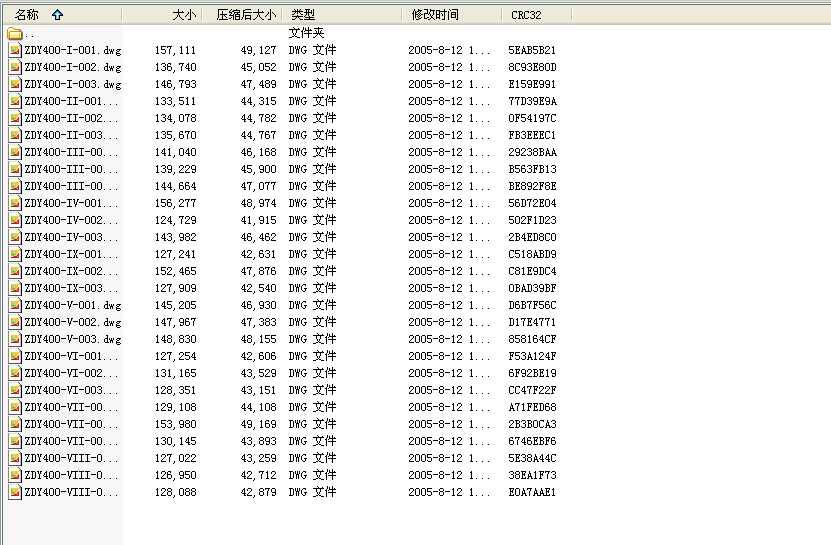Click the size value 128,088
This screenshot has width=831, height=545.
[175, 492]
